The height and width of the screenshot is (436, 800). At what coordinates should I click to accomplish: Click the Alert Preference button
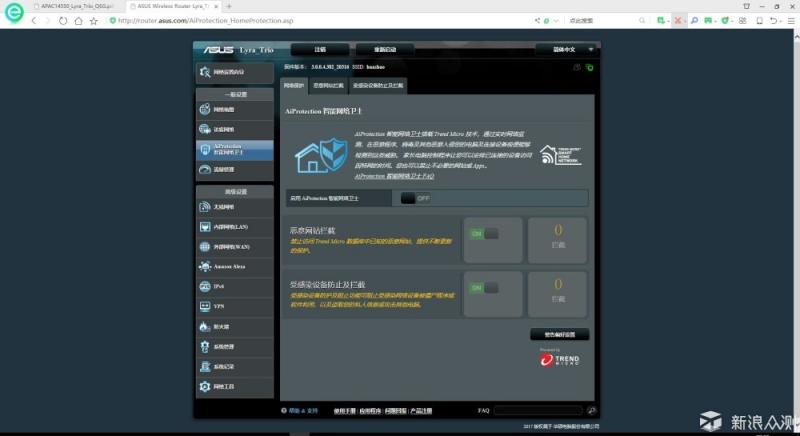coord(560,335)
